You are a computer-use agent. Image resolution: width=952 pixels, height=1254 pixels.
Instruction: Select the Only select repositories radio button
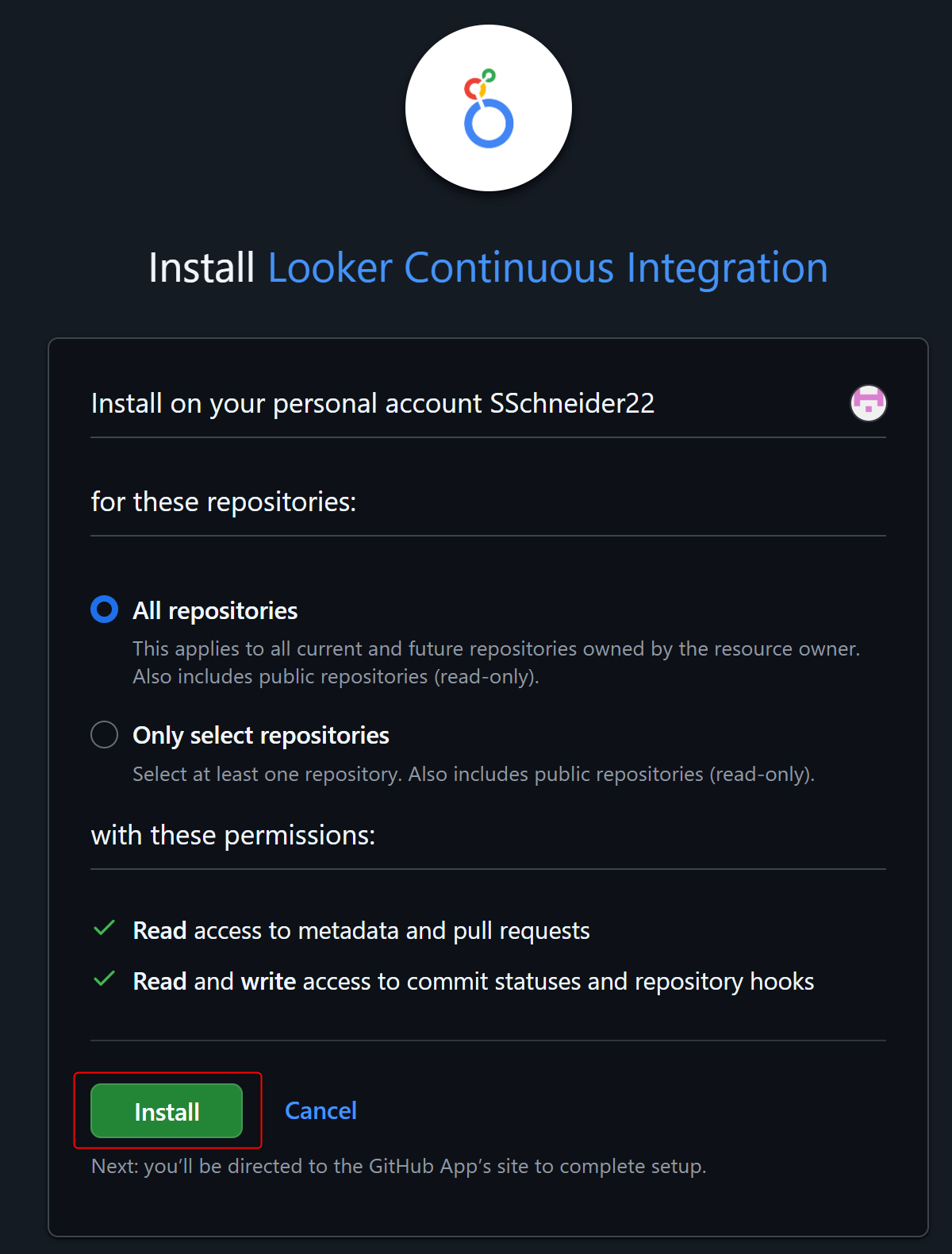click(x=105, y=735)
